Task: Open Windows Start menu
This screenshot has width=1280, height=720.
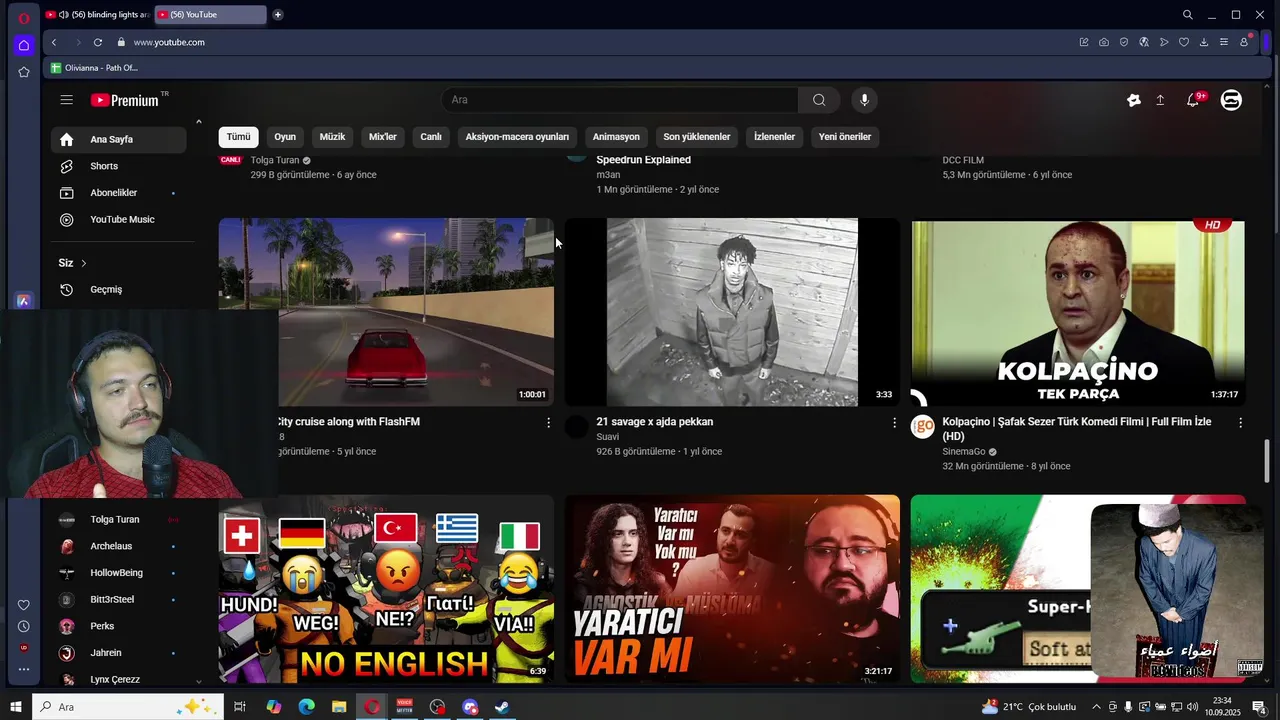Action: [16, 707]
